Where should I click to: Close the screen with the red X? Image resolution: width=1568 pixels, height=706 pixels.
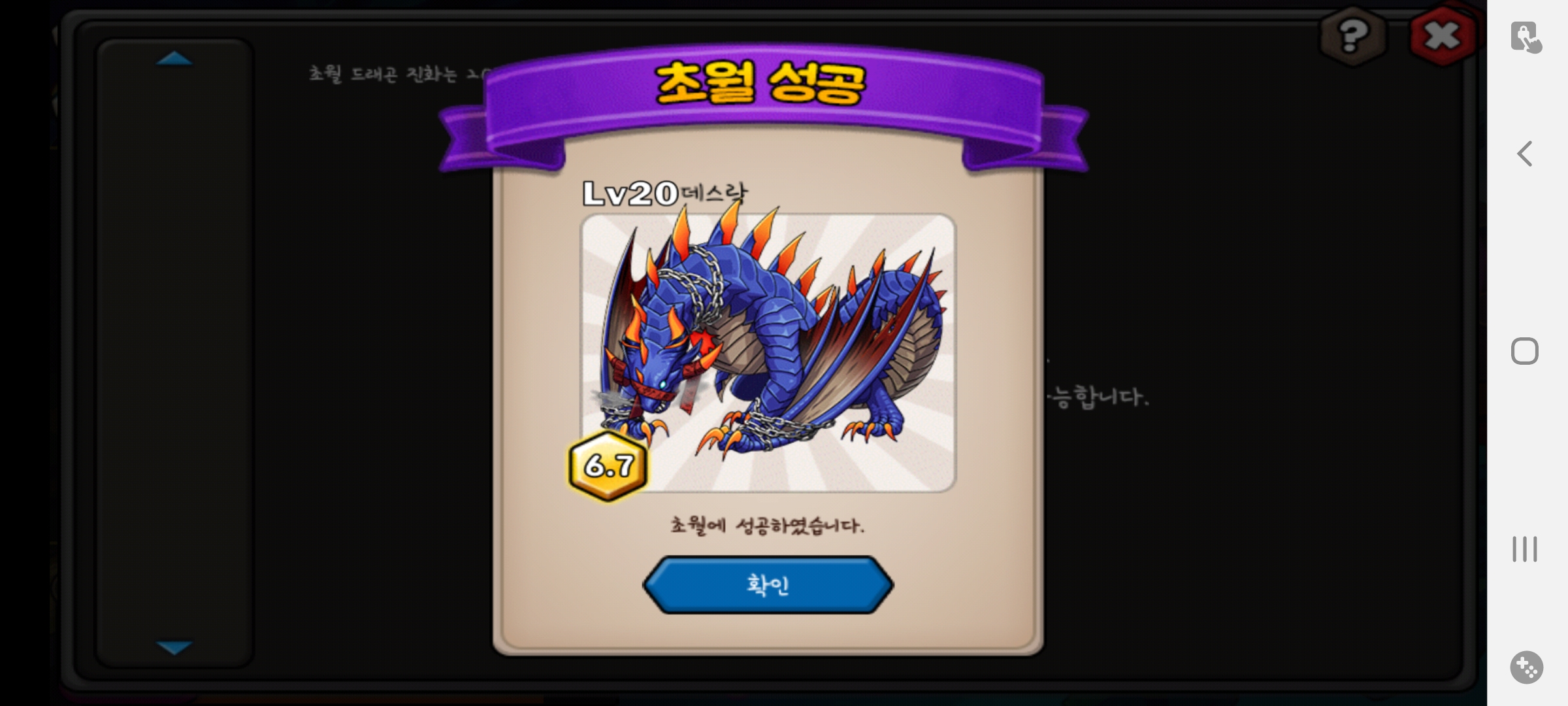click(1442, 35)
